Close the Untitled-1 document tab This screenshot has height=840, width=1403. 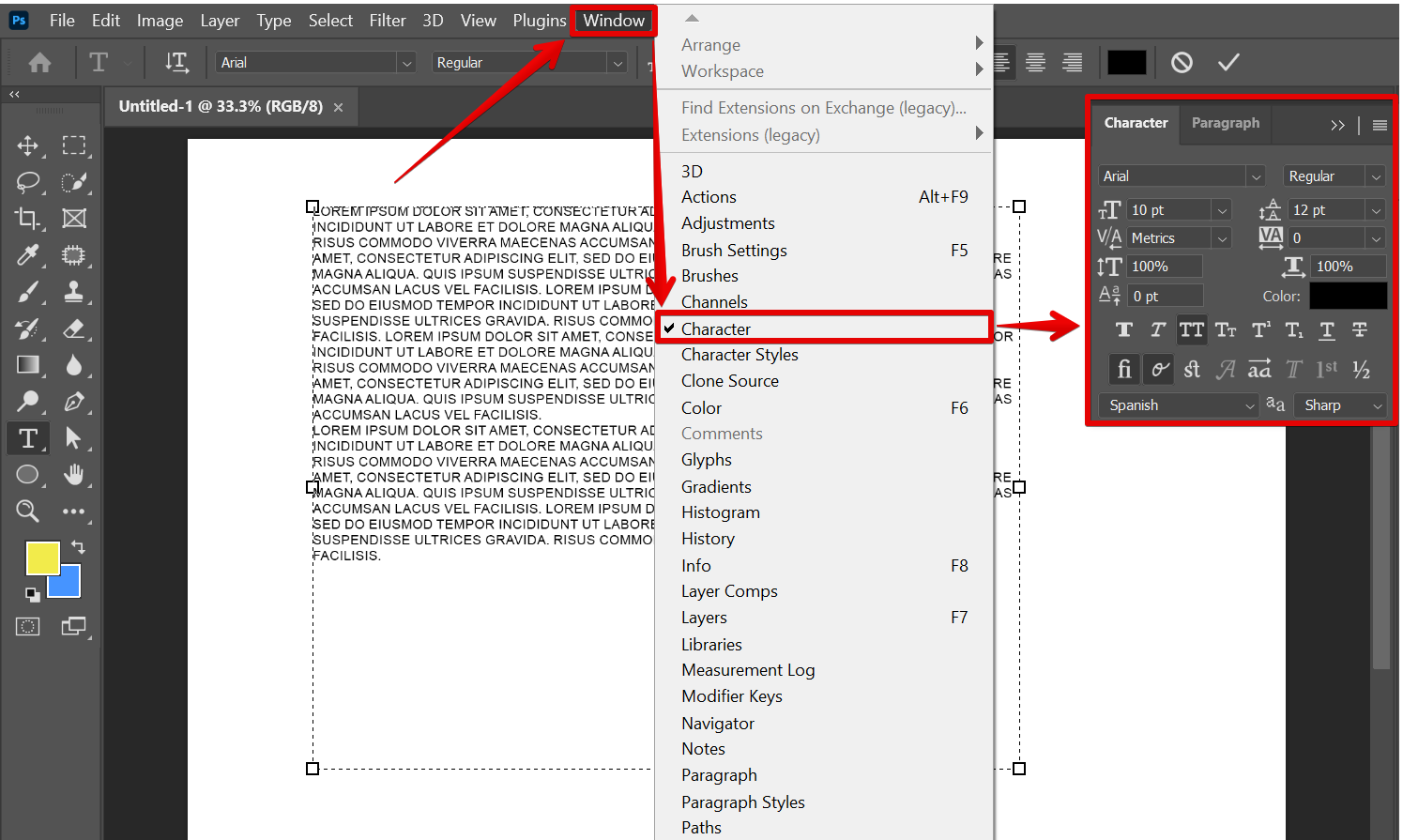(338, 108)
